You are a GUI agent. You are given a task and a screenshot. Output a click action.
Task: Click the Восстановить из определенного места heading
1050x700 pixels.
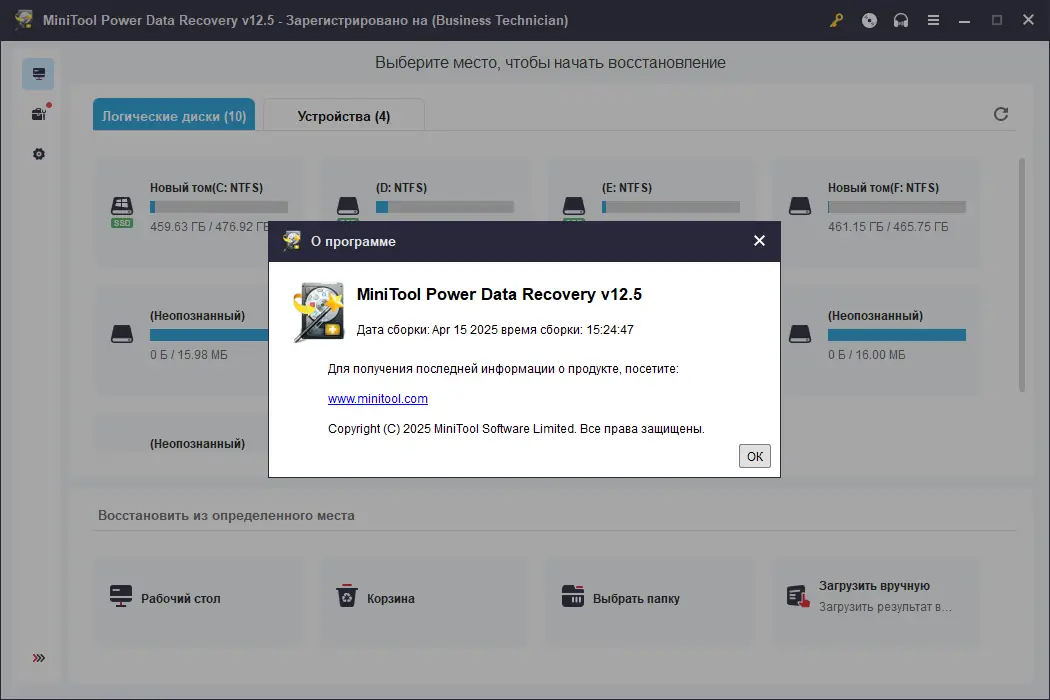(226, 515)
